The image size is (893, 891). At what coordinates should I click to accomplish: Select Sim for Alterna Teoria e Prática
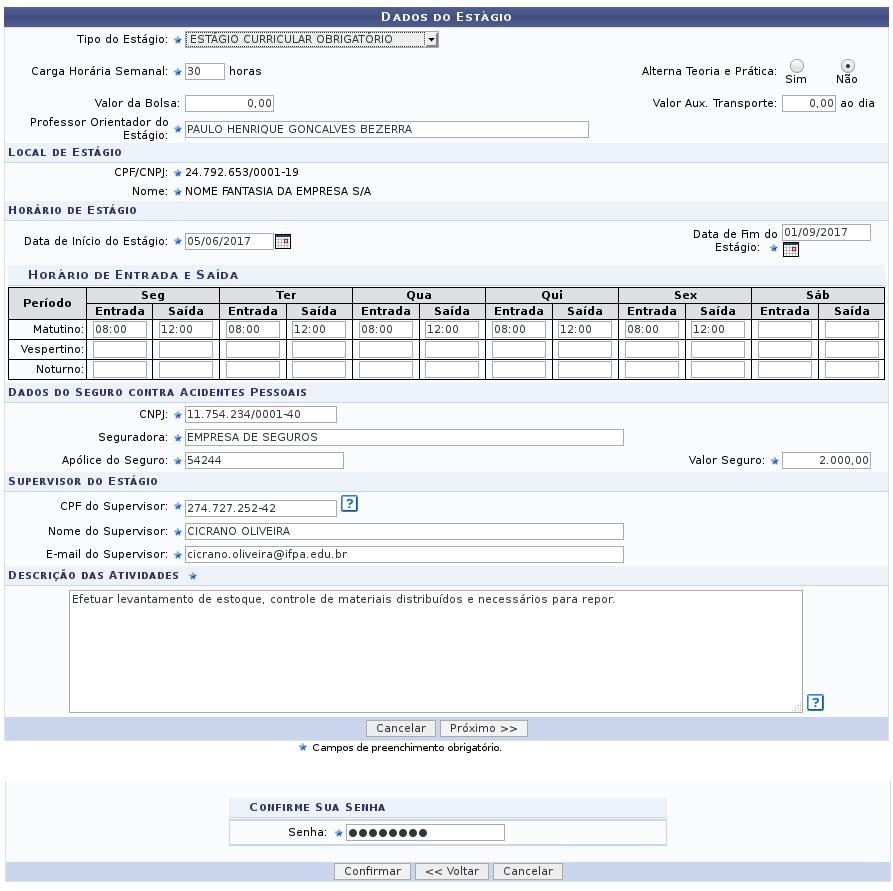point(797,66)
